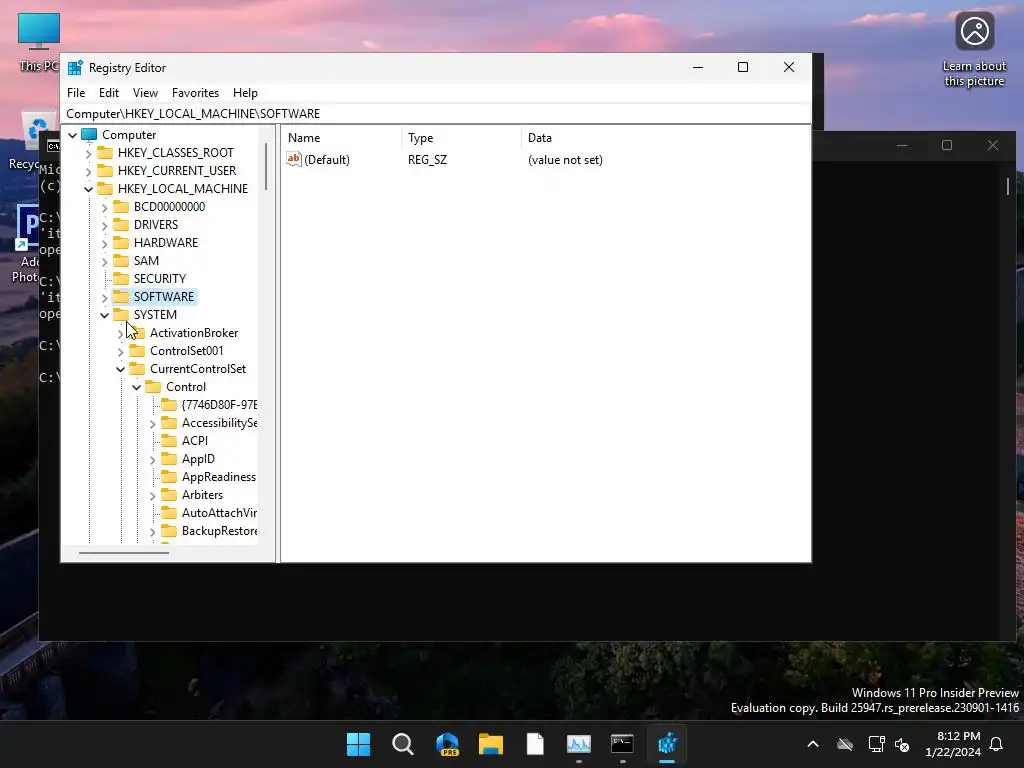Select the AutoAttachVir key

click(219, 513)
